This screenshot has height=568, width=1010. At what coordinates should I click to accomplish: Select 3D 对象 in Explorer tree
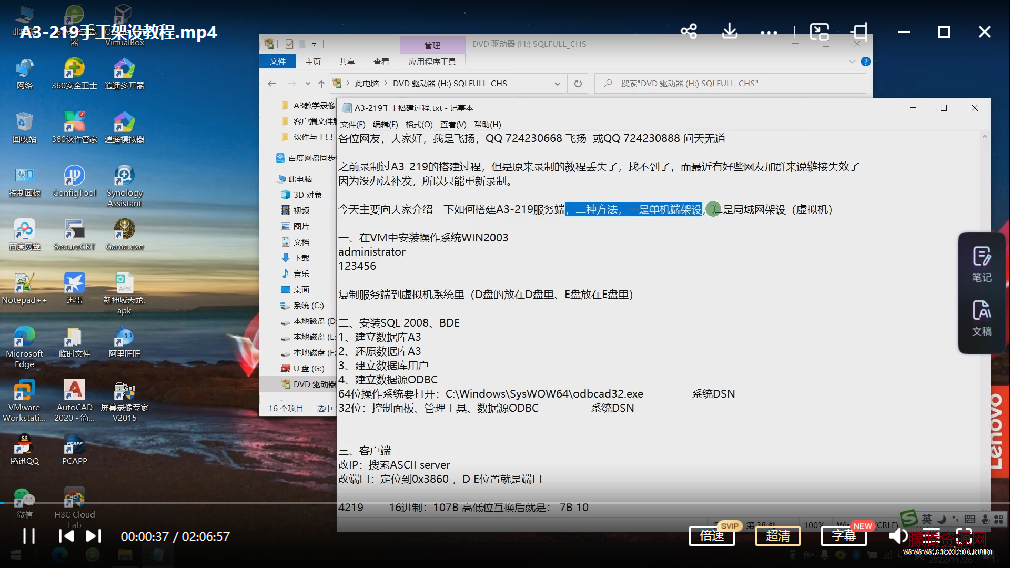[x=301, y=194]
